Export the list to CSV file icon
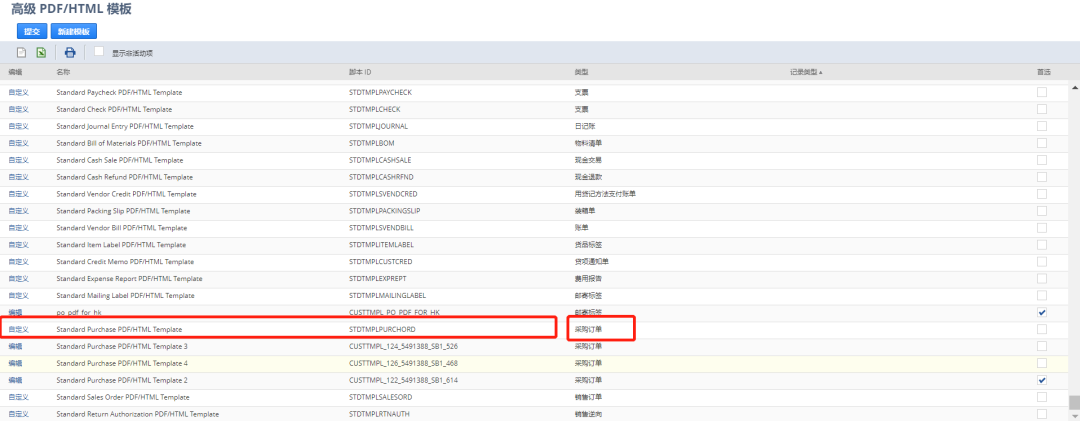 pyautogui.click(x=21, y=52)
